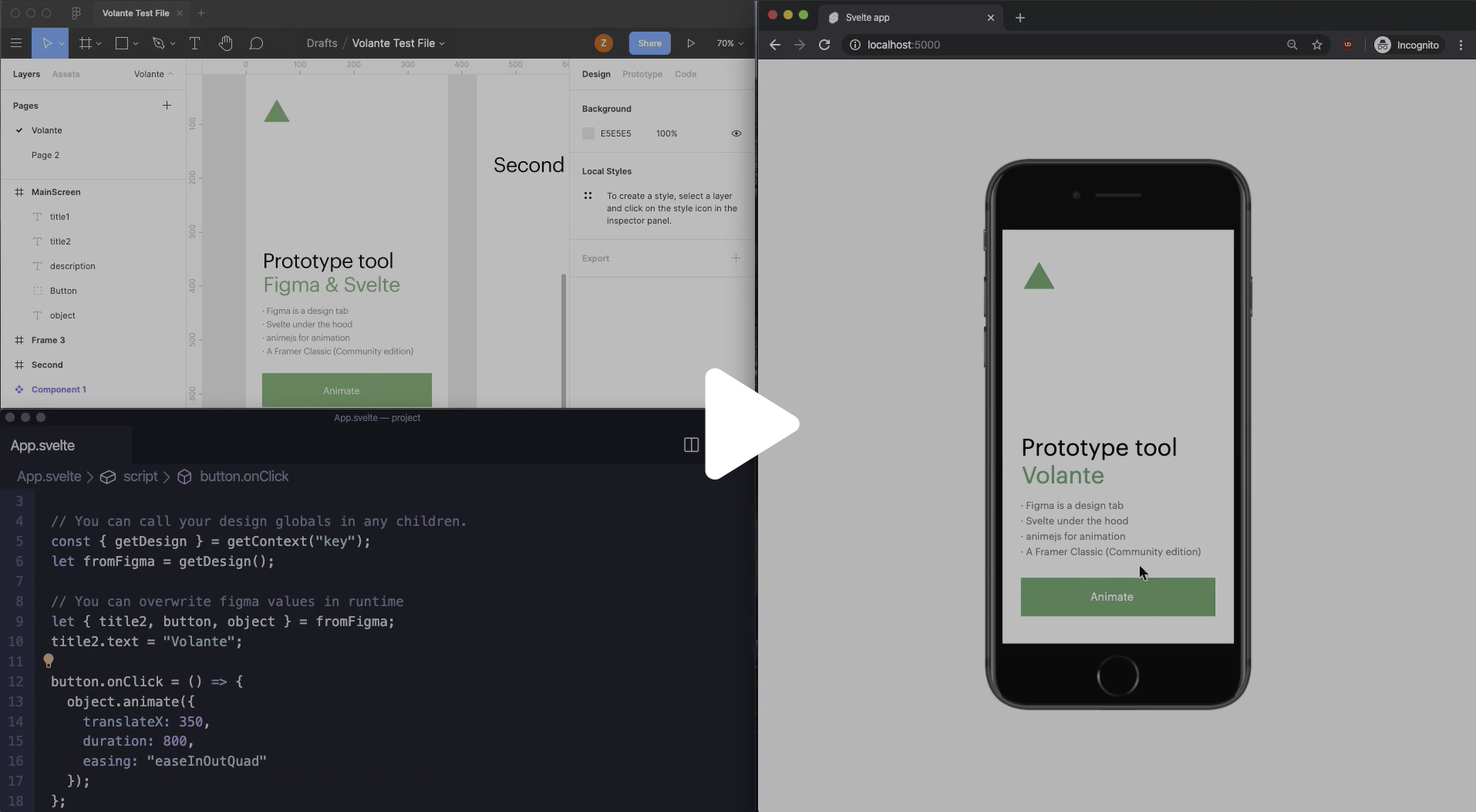Open a new Figma tab with plus

coord(201,13)
